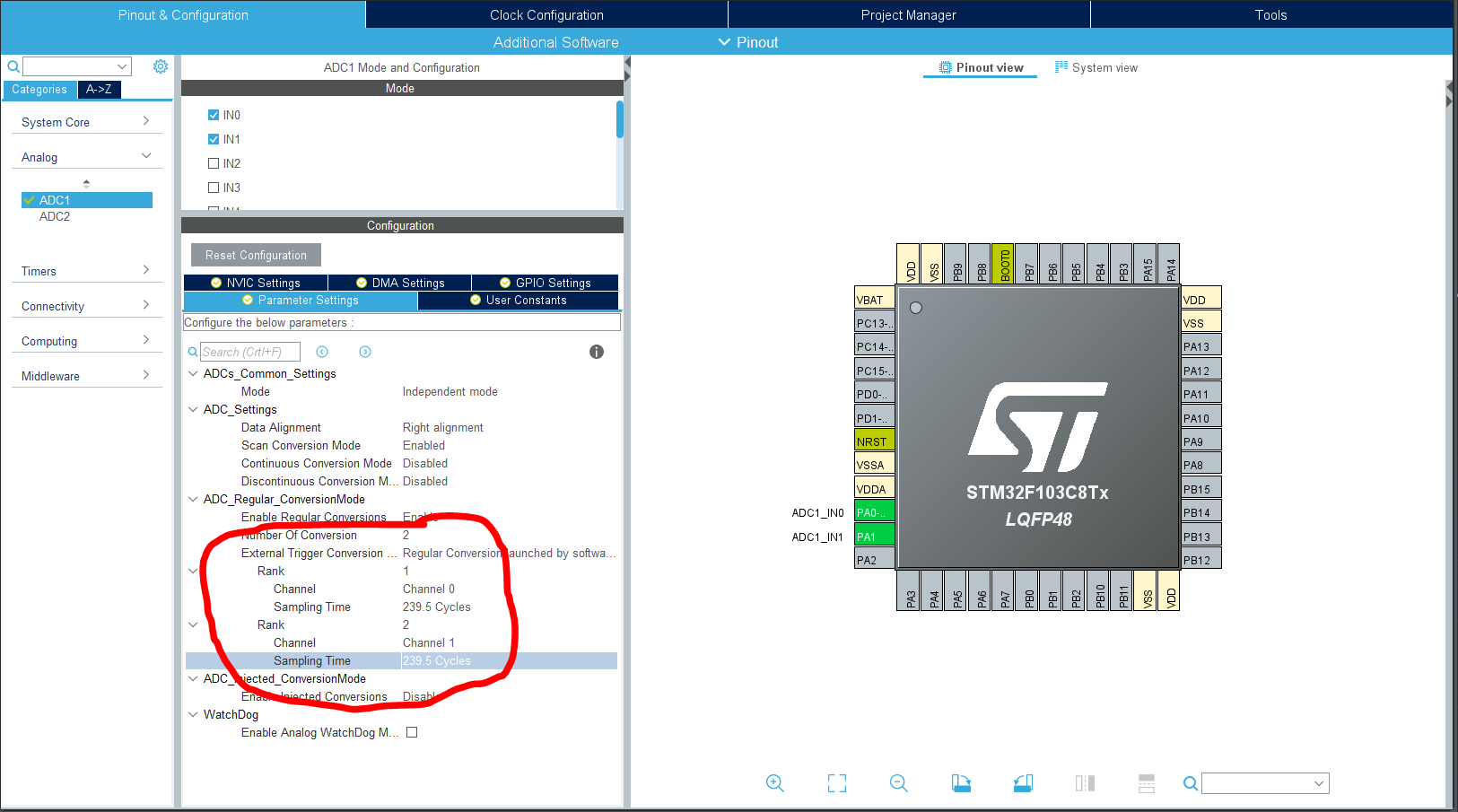Click the pin search magnifier icon

[1191, 783]
